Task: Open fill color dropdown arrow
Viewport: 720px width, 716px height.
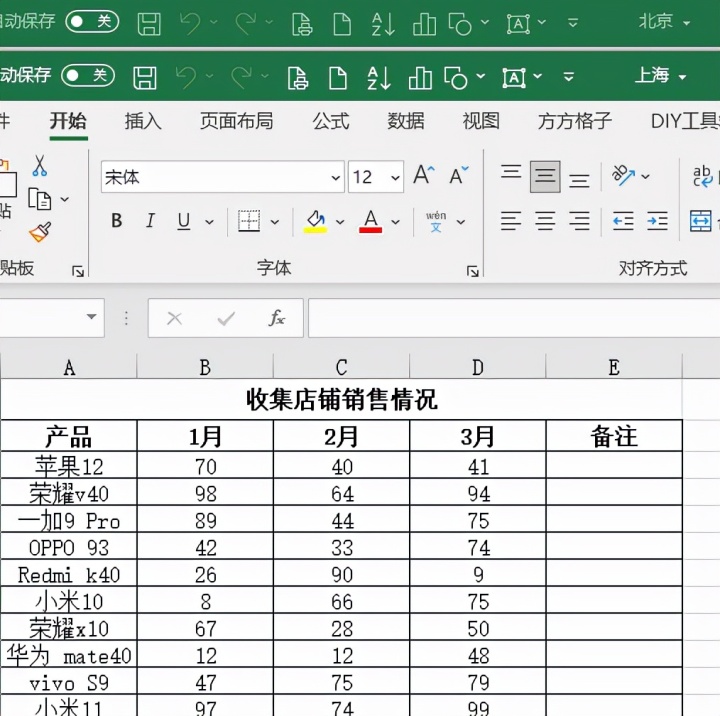Action: (x=340, y=222)
